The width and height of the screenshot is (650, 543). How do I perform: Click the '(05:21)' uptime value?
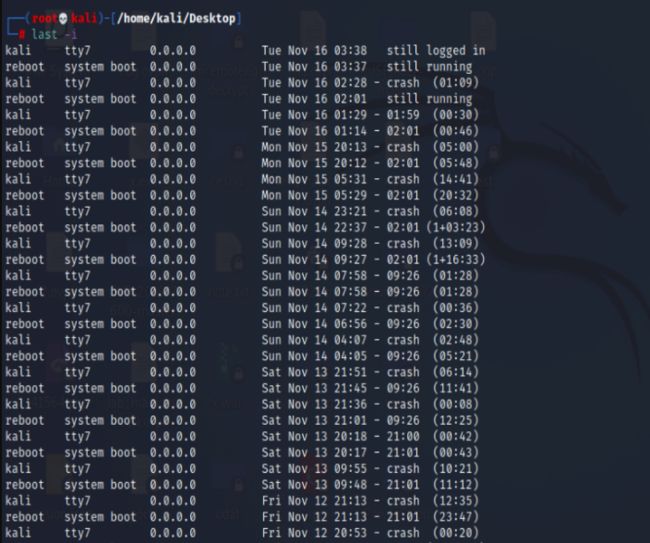tap(456, 356)
